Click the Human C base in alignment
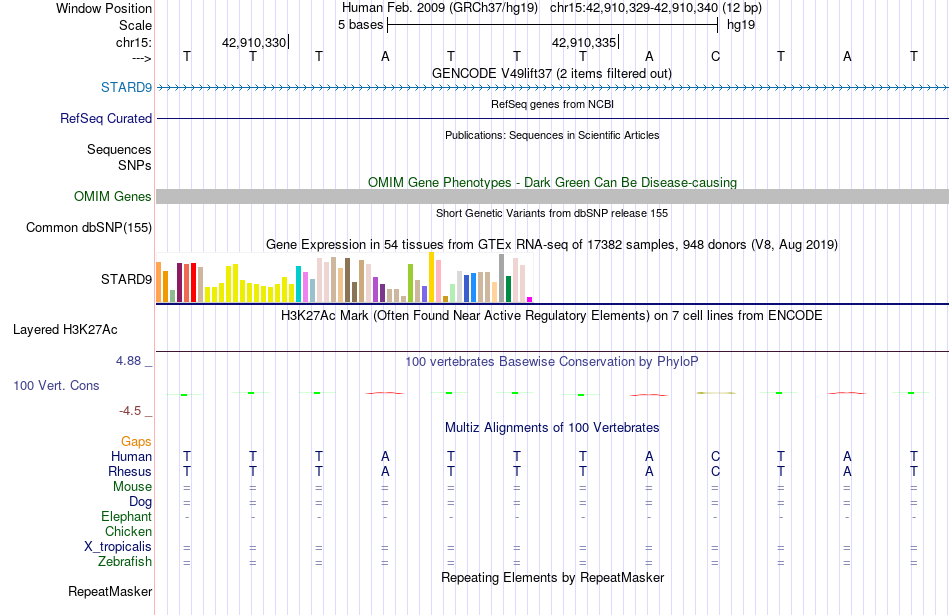Screen dimensions: 950x615 coord(715,456)
